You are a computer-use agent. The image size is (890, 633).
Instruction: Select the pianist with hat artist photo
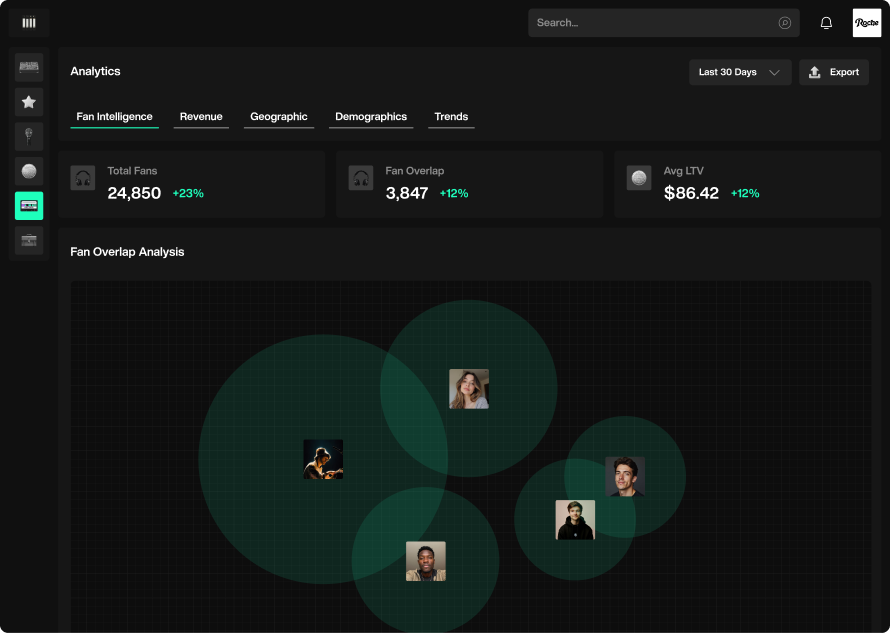pos(323,459)
